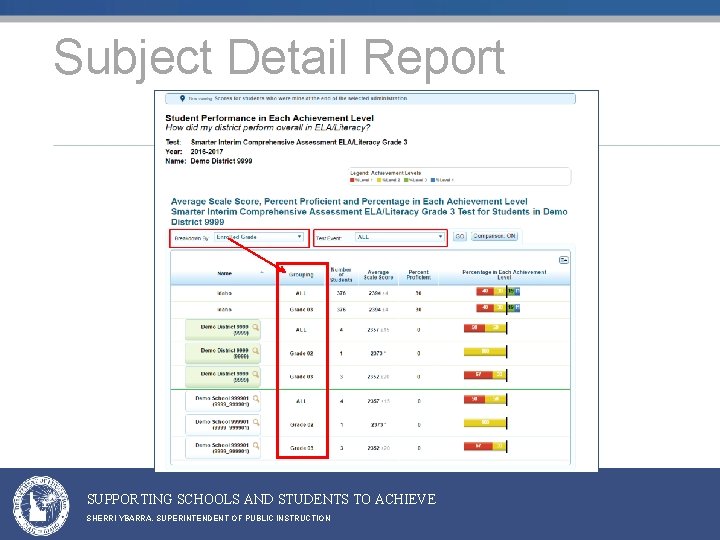Click Grade 02 grouping cell for Demo District

(301, 353)
